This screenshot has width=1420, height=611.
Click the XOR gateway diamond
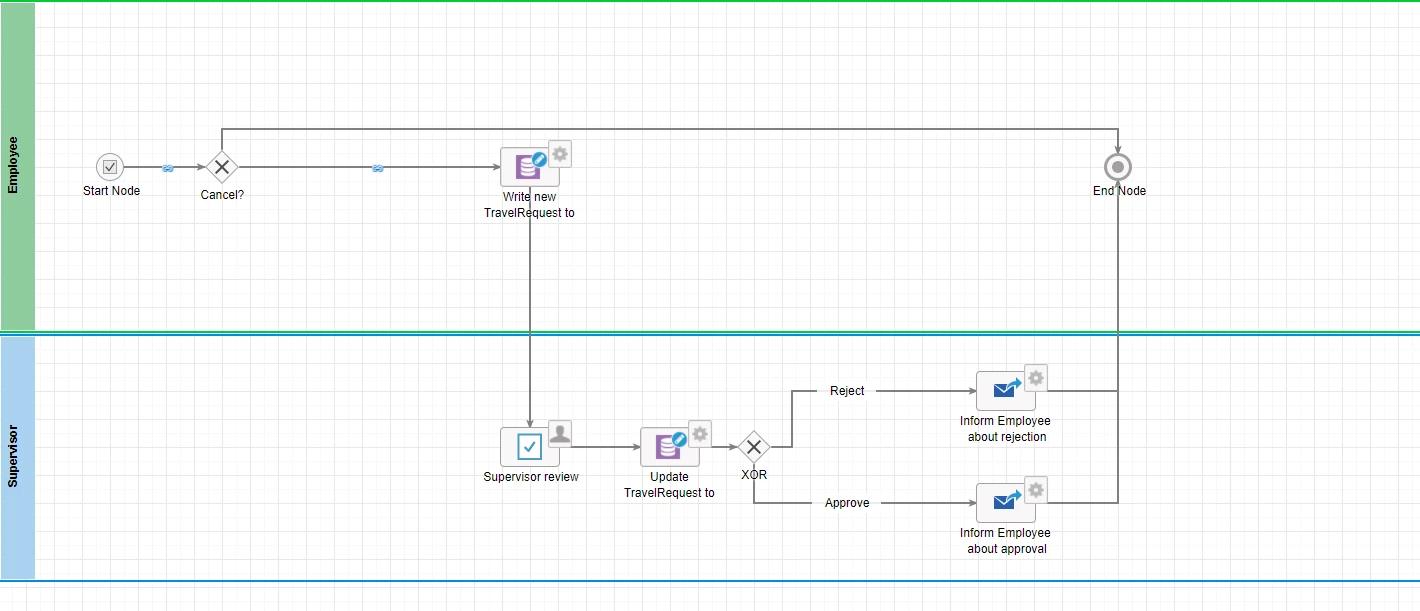(754, 447)
